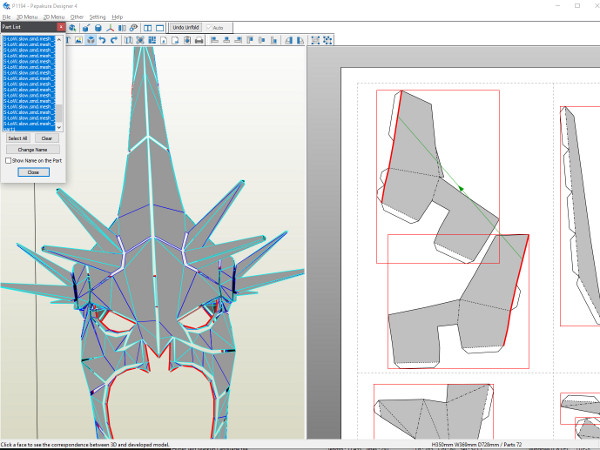
Task: Click the flip vertically triangle icon
Action: coord(300,40)
